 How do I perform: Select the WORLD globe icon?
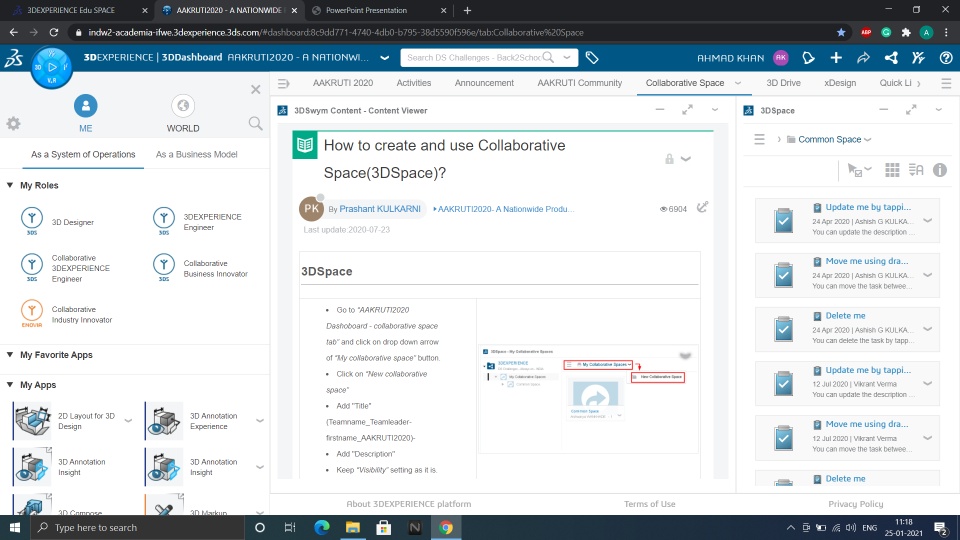[182, 106]
